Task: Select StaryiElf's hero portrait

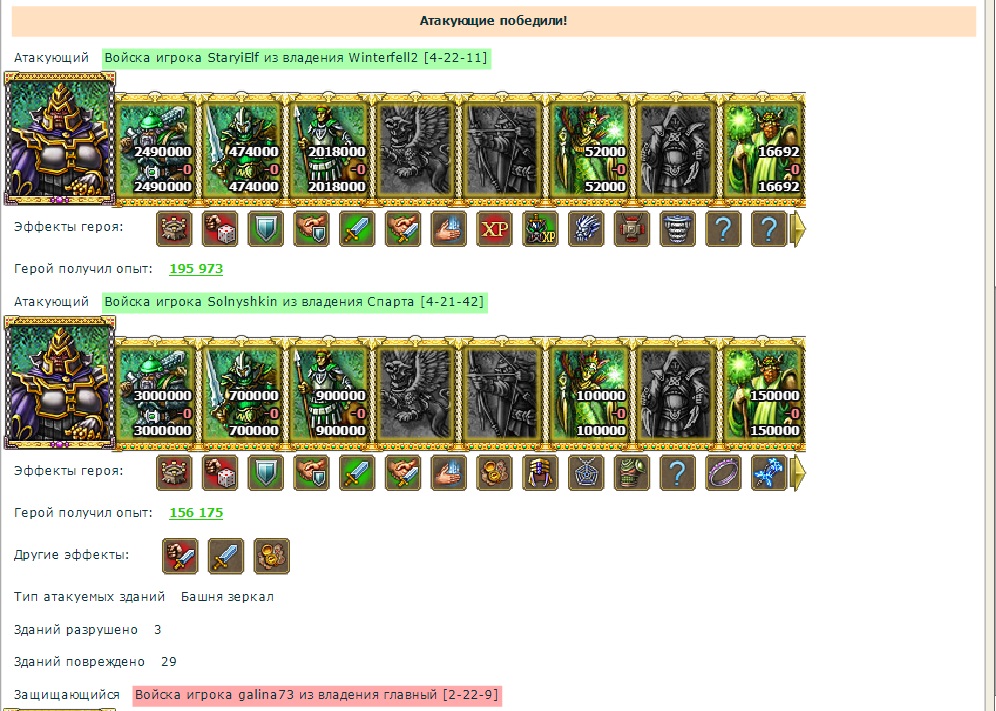Action: (x=60, y=139)
